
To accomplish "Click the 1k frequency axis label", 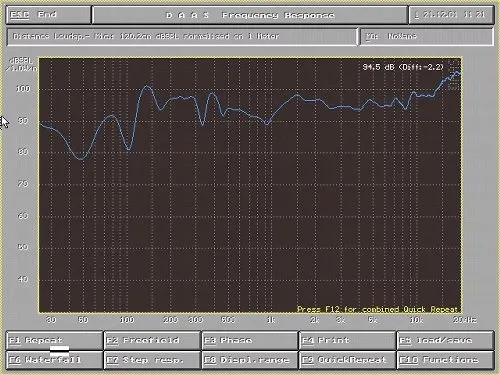I will click(271, 320).
